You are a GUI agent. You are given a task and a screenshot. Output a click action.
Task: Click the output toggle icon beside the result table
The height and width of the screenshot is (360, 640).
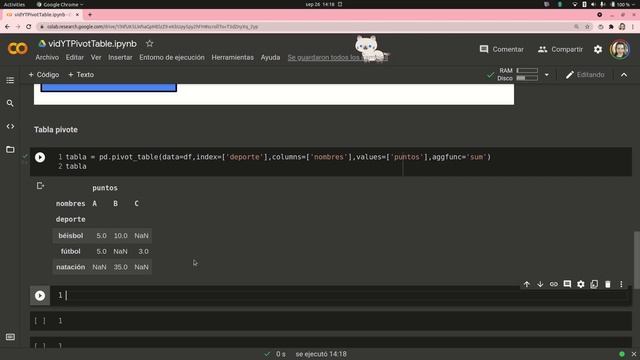pyautogui.click(x=40, y=186)
